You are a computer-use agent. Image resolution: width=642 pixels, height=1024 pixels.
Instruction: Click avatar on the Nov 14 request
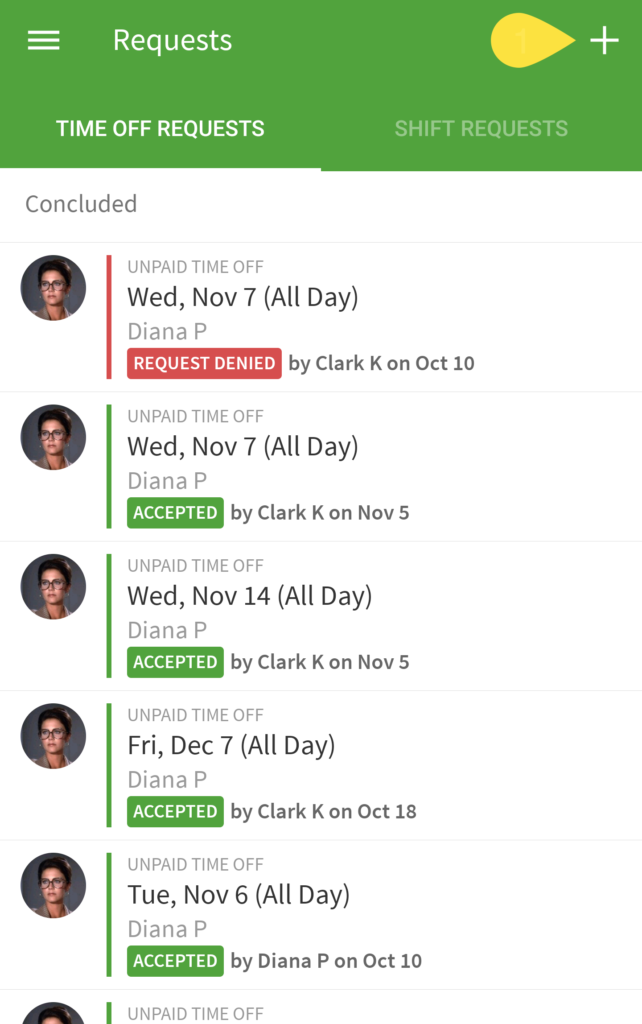tap(53, 587)
